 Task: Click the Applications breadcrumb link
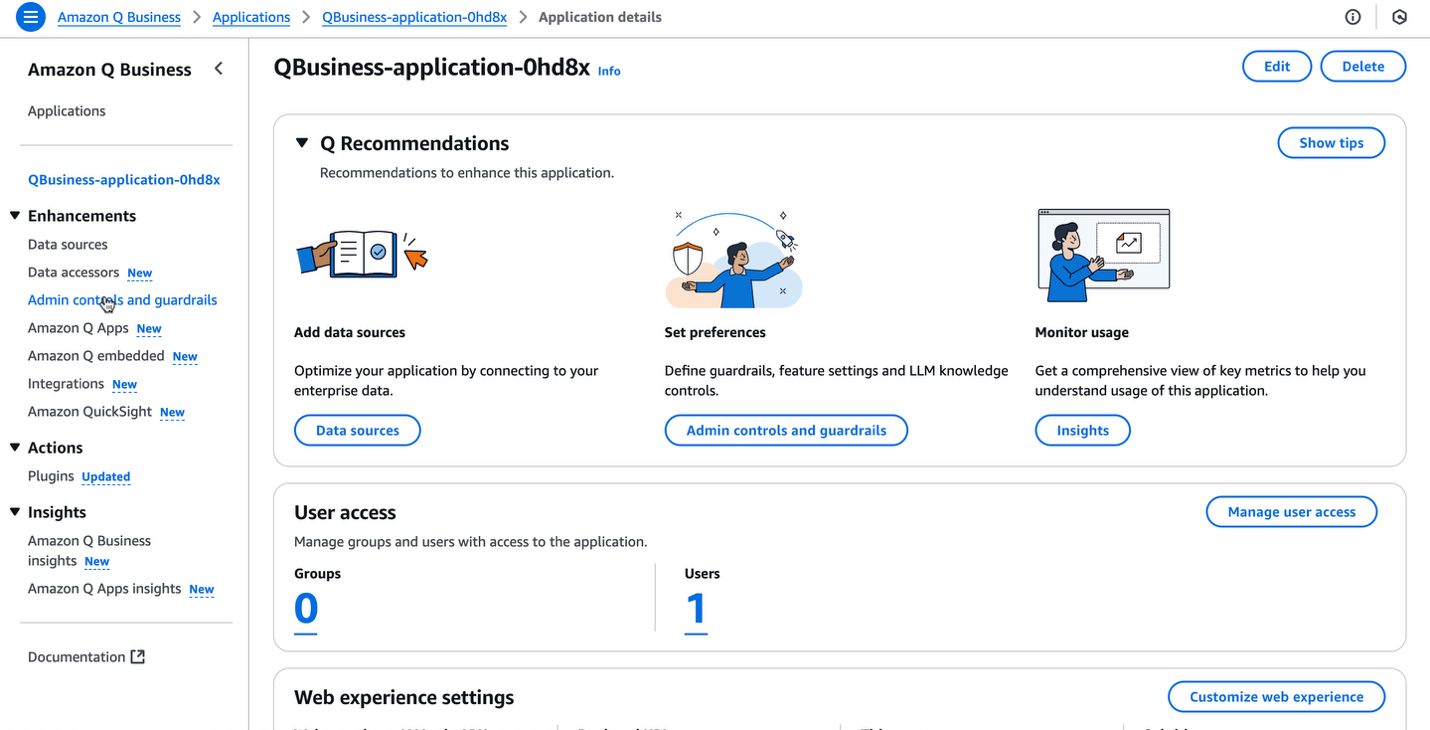pos(251,17)
